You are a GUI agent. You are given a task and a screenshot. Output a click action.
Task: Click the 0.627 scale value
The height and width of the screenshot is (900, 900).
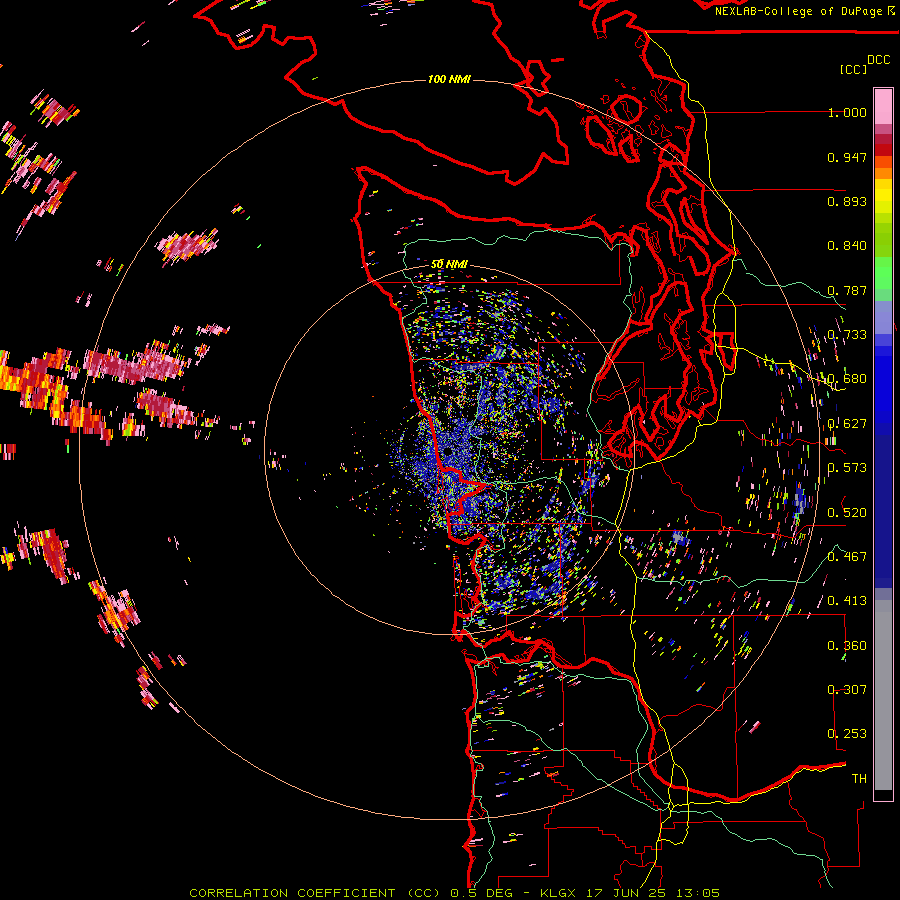pos(847,424)
